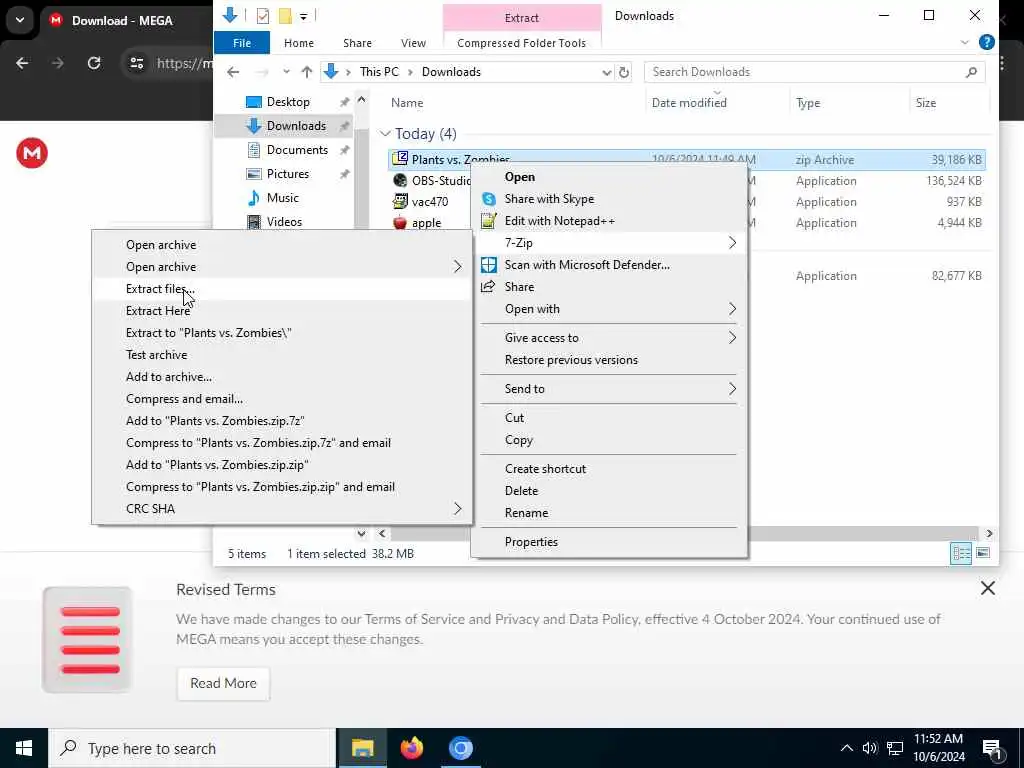The image size is (1024, 768).
Task: Expand second Open archive submenu arrow
Action: (x=457, y=266)
